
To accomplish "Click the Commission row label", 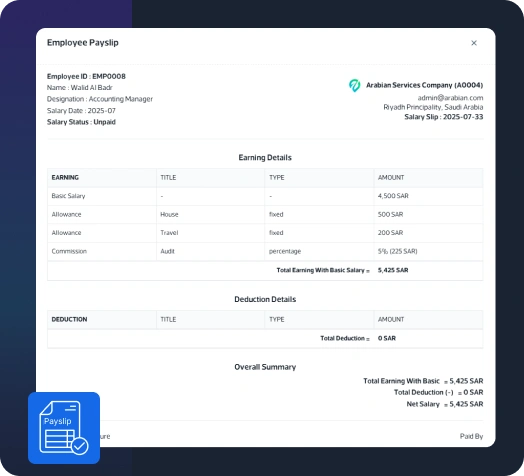I will 69,251.
